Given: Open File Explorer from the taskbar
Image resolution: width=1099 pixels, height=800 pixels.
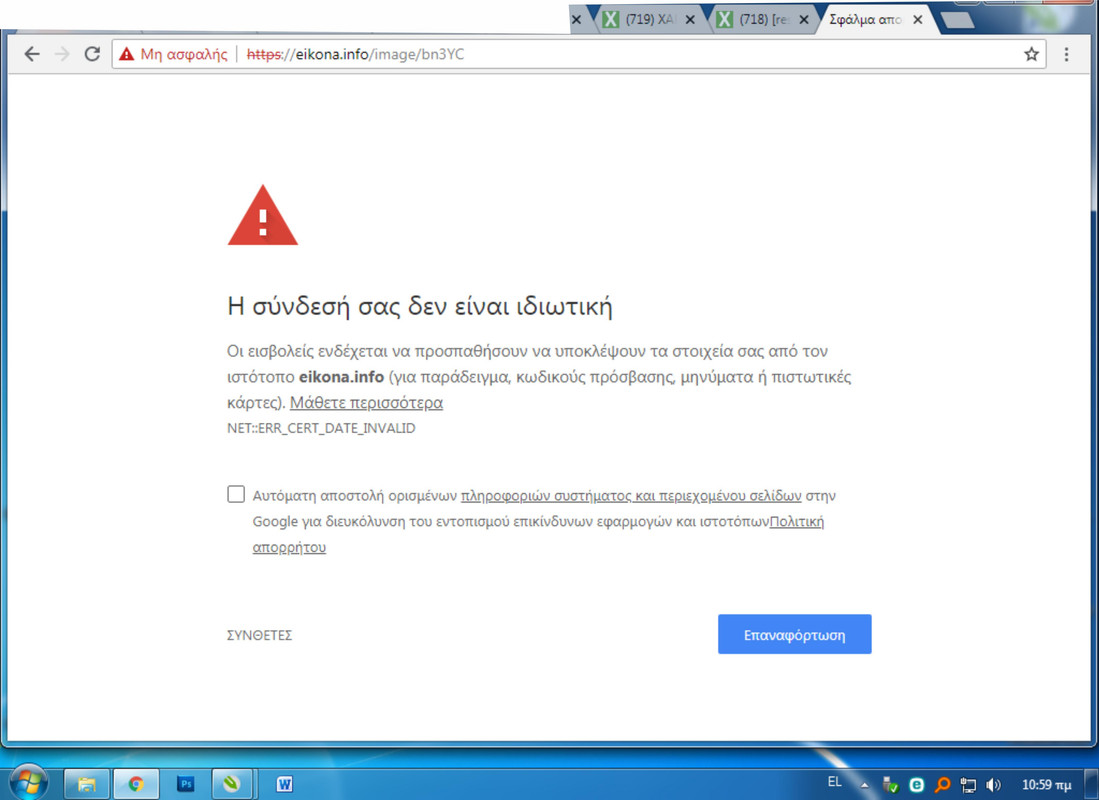Looking at the screenshot, I should click(87, 784).
